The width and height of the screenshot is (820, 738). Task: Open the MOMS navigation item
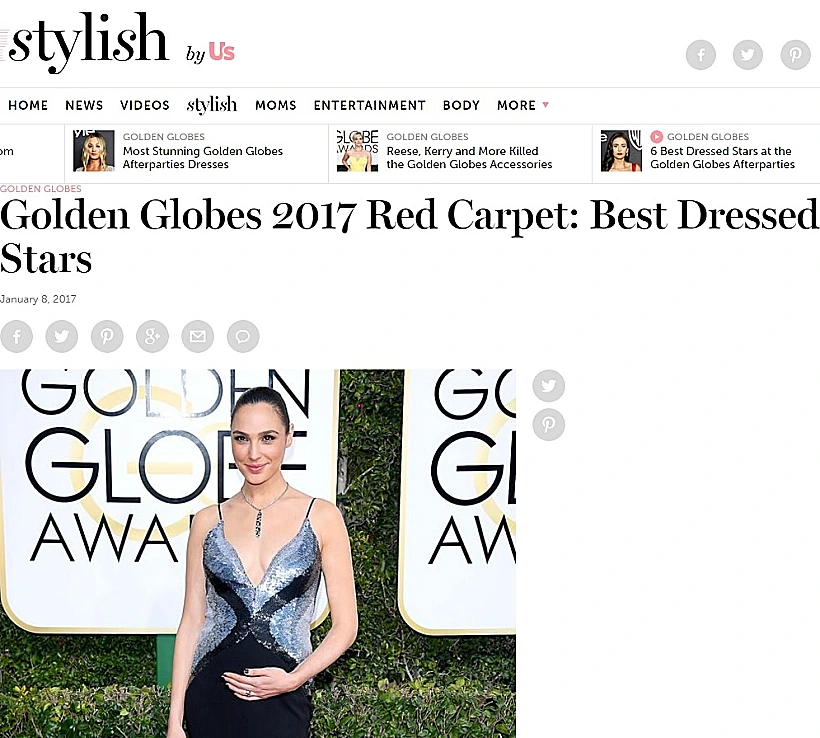coord(276,105)
